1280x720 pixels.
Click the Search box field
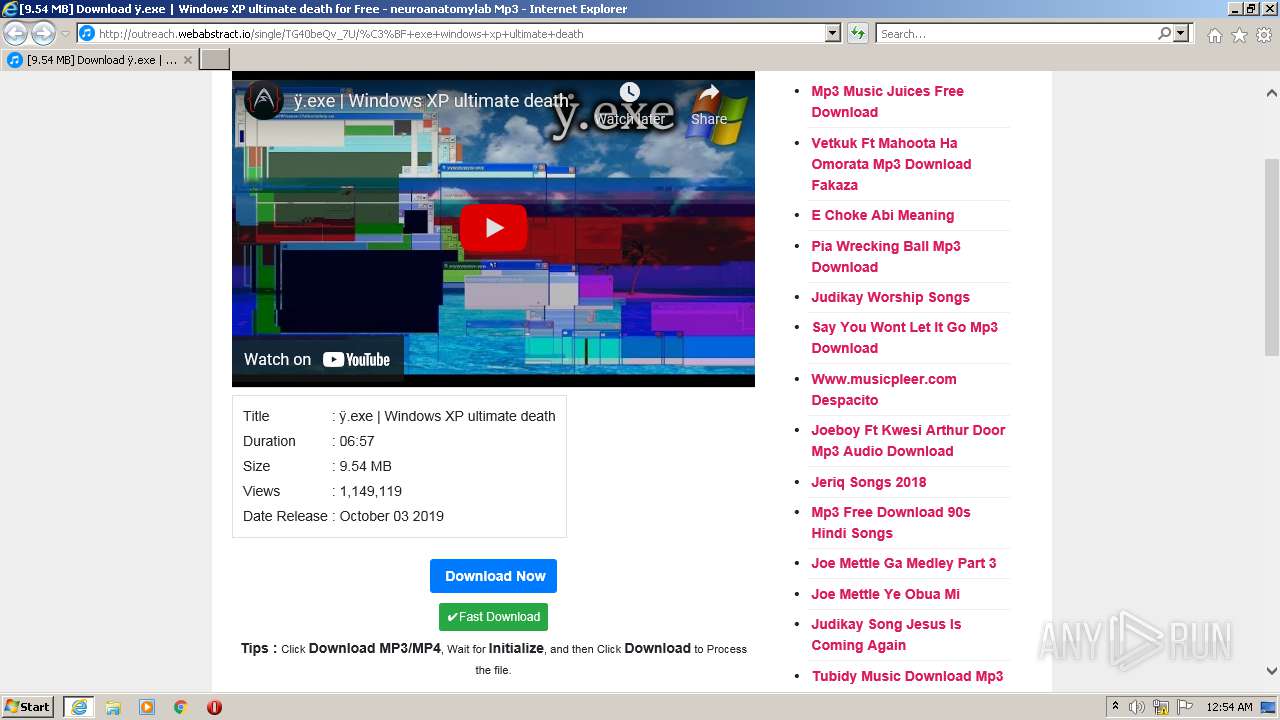pyautogui.click(x=1015, y=33)
